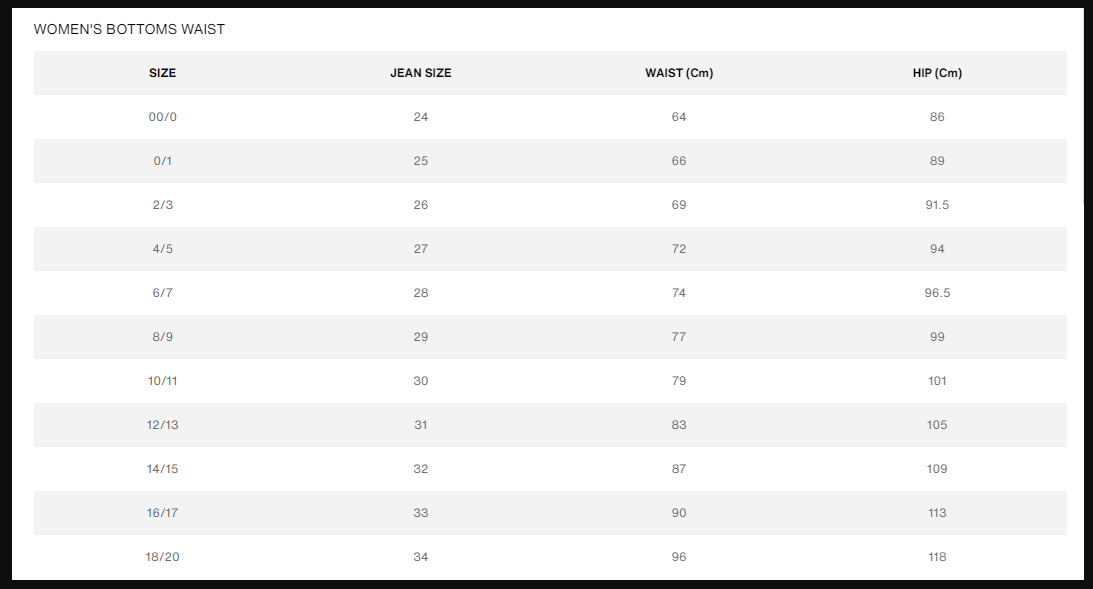Click waist value 96
The height and width of the screenshot is (589, 1093).
[x=679, y=556]
